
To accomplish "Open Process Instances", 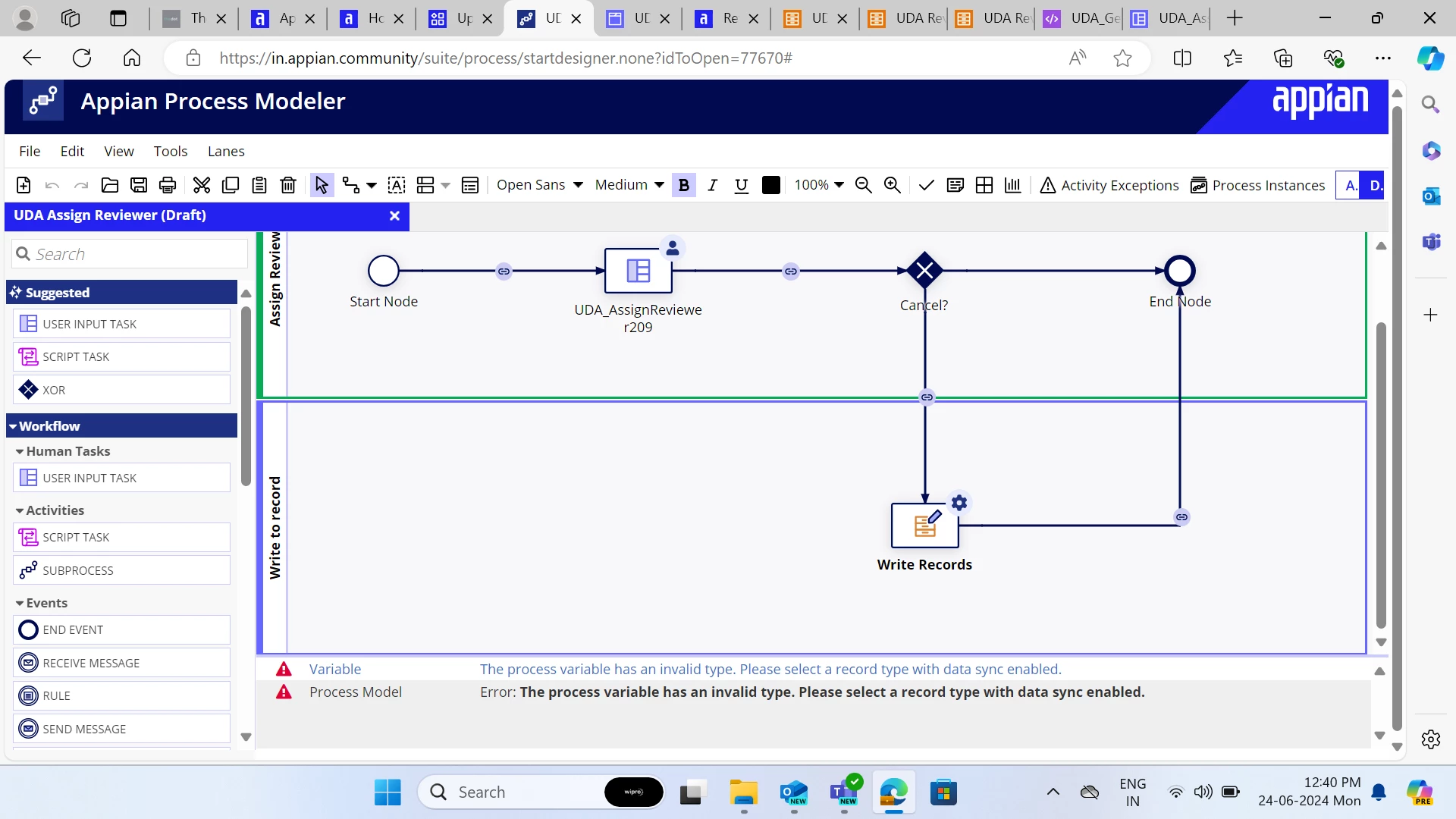I will pos(1257,185).
